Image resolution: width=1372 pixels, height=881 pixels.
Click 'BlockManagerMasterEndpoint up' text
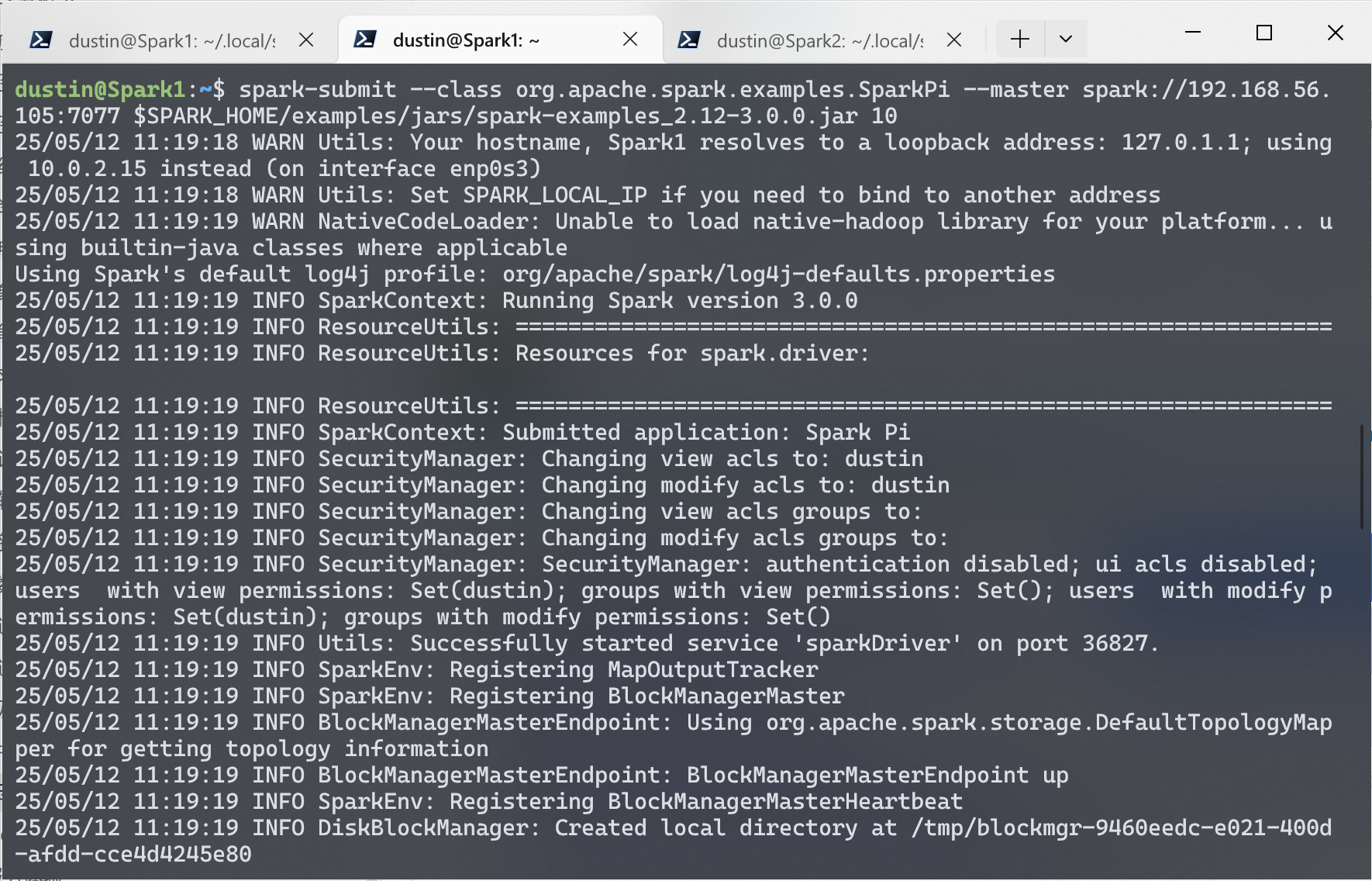point(877,776)
